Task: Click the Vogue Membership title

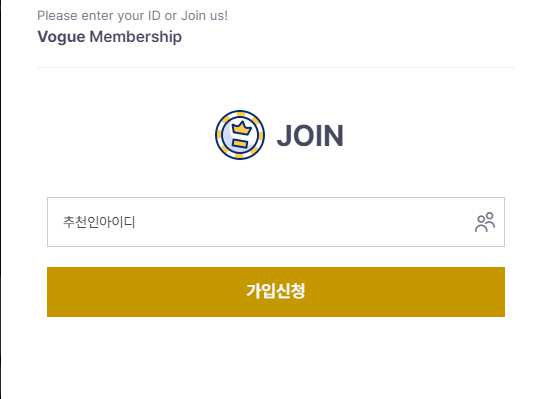Action: [110, 37]
